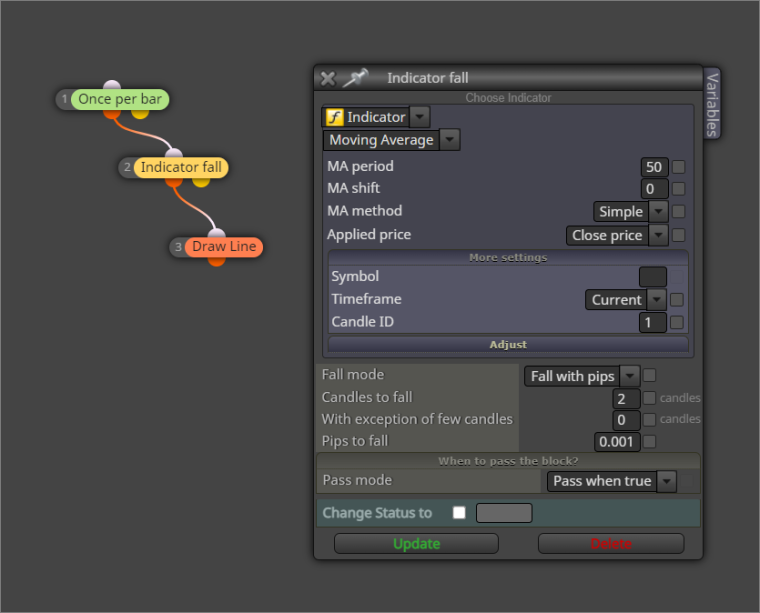
Task: Click the red Delete button
Action: pos(611,544)
